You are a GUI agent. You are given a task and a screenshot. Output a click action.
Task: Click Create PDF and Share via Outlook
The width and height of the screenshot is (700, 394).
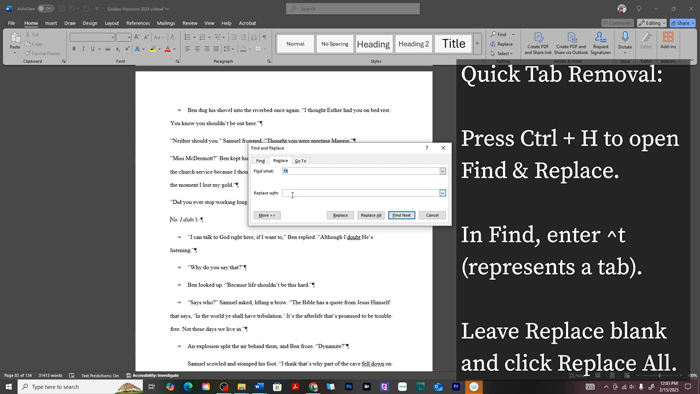[x=571, y=43]
